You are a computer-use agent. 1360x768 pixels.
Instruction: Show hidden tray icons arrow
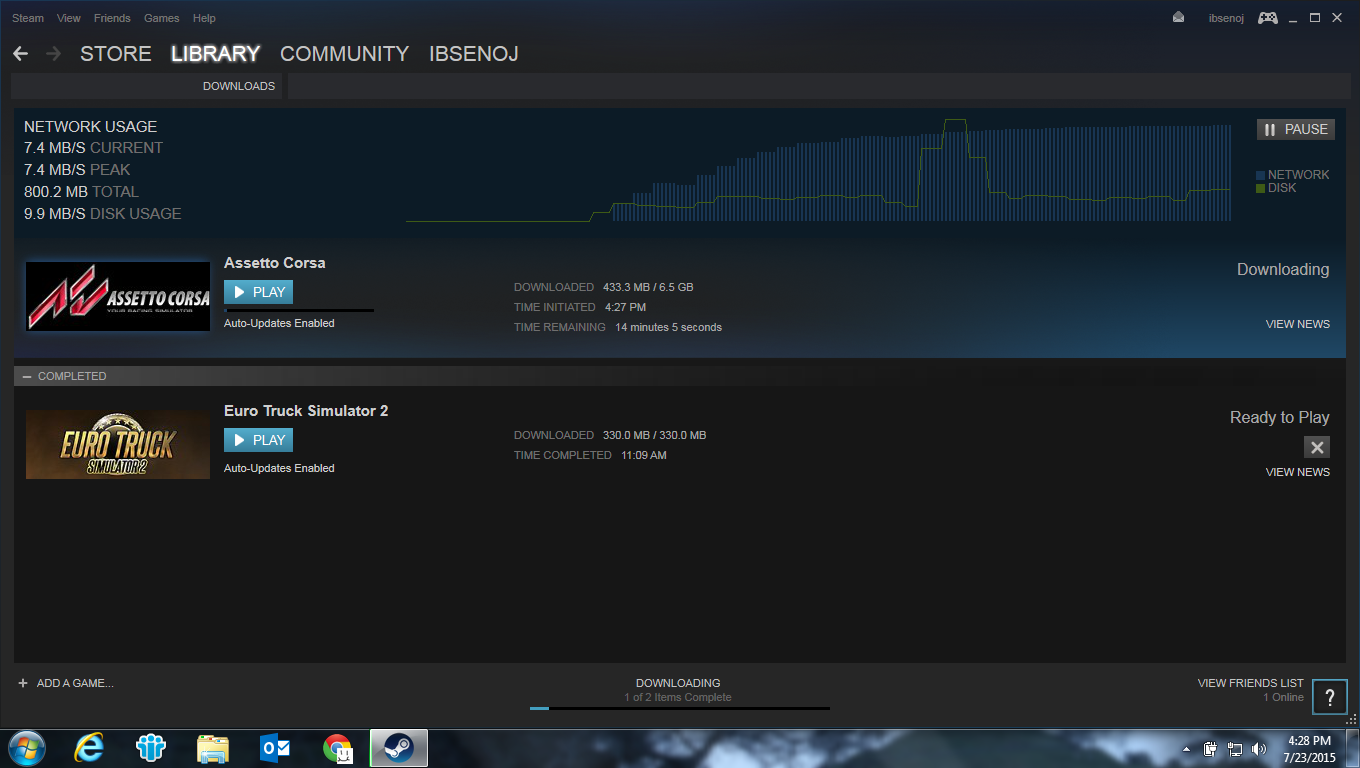(1186, 749)
